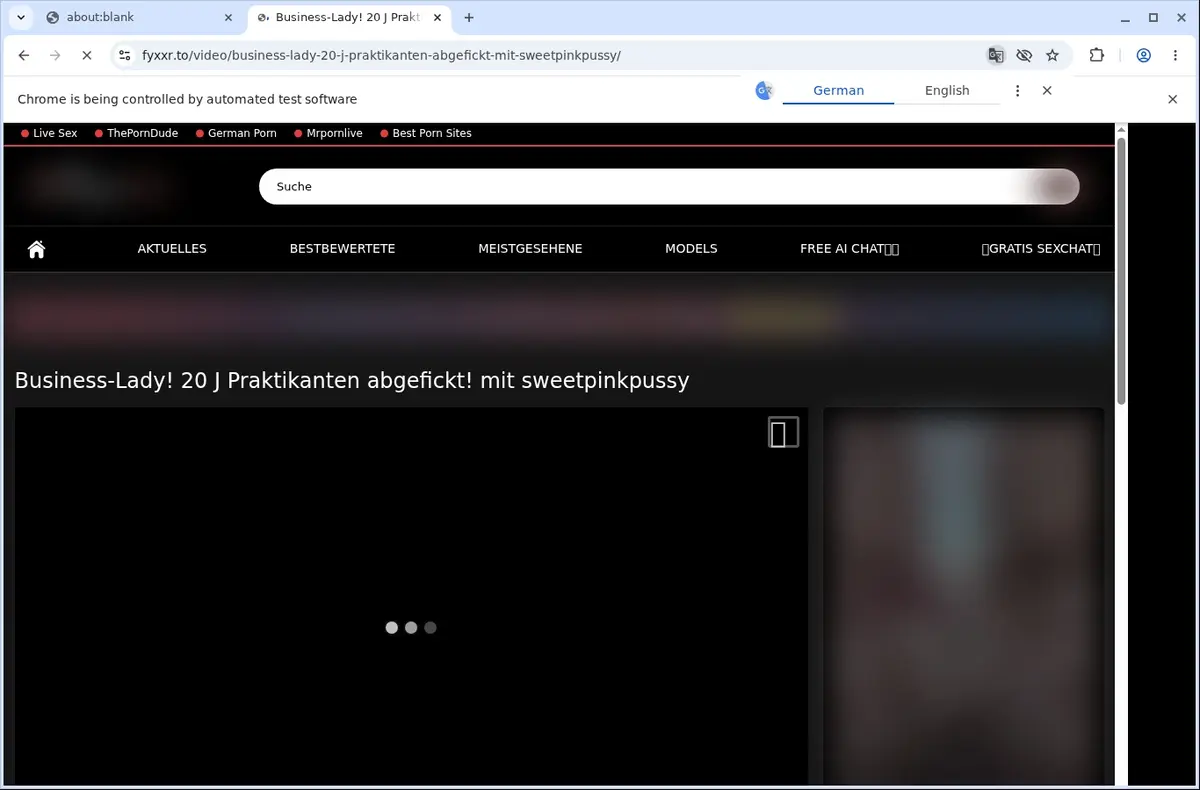Select German in the translate popup
This screenshot has width=1200, height=790.
point(838,90)
